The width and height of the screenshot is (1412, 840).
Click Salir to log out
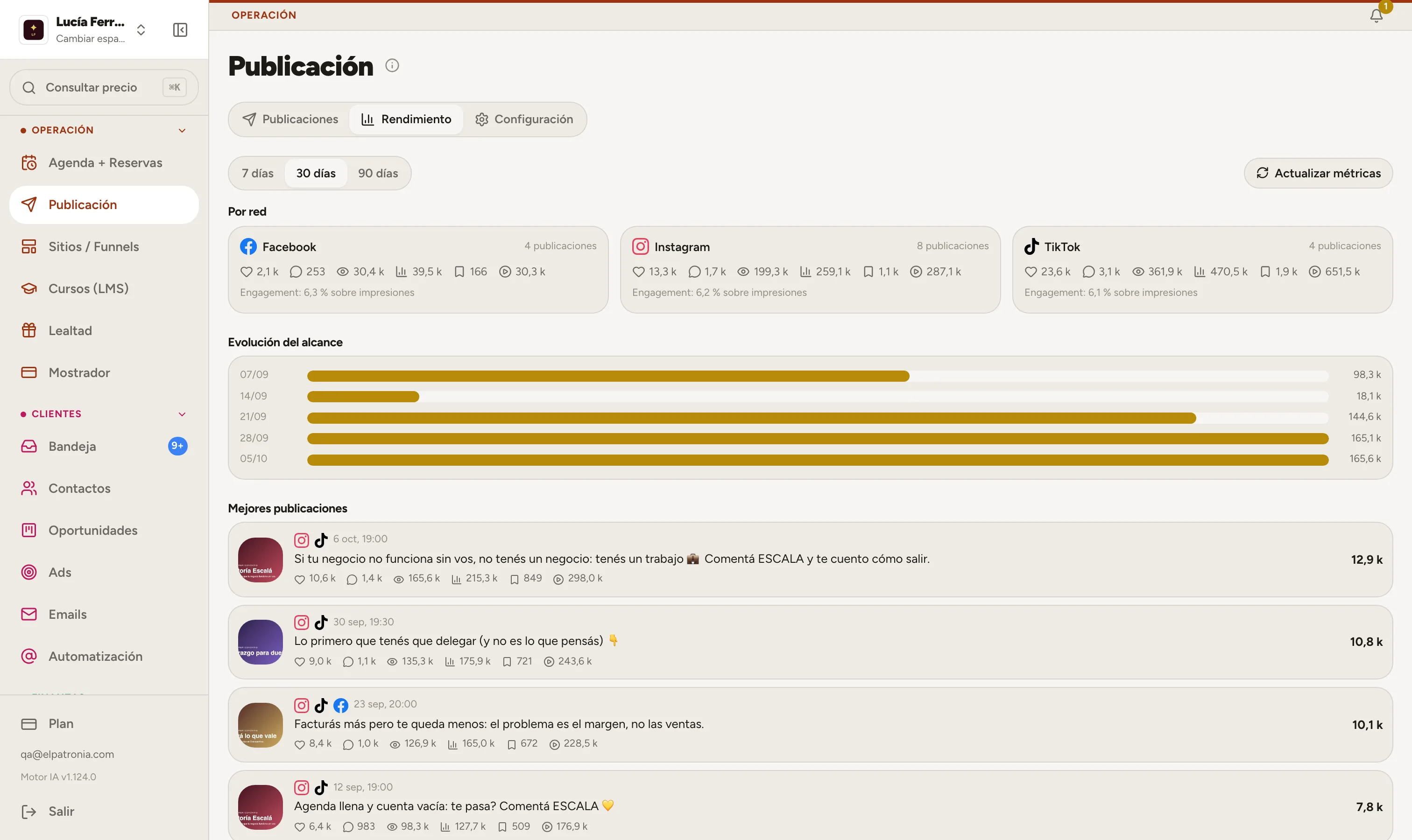point(104,812)
